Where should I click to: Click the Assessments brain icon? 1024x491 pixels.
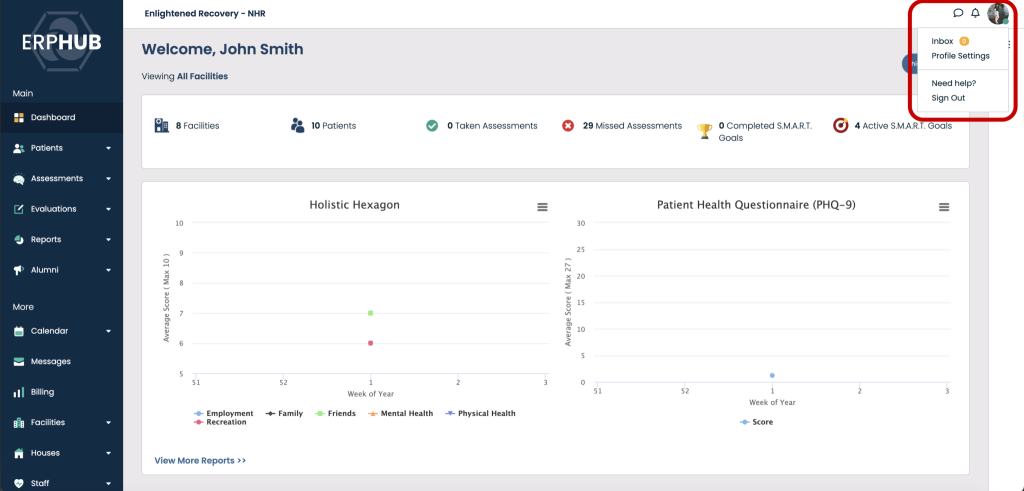coord(19,179)
